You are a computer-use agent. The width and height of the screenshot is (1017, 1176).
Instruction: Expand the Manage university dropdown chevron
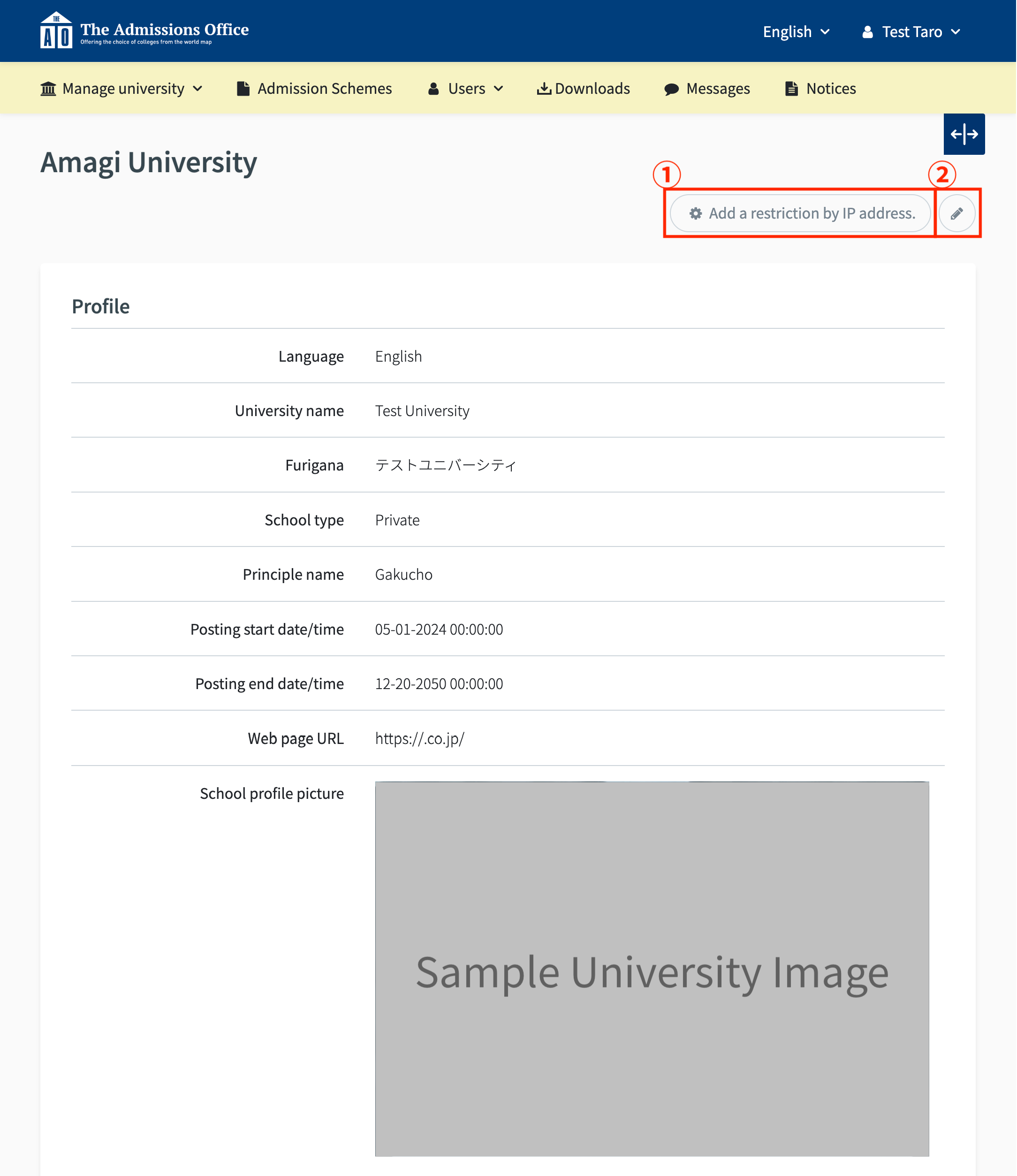pyautogui.click(x=197, y=89)
